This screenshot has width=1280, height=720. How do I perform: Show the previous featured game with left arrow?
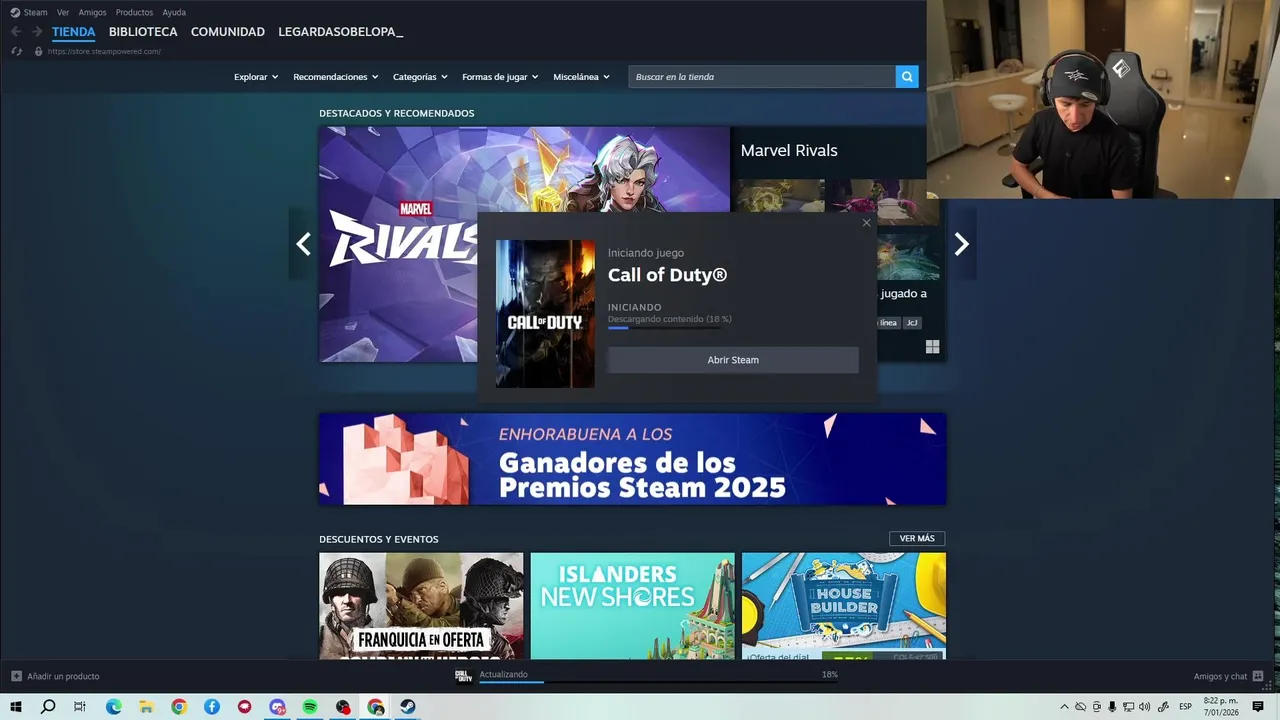303,244
